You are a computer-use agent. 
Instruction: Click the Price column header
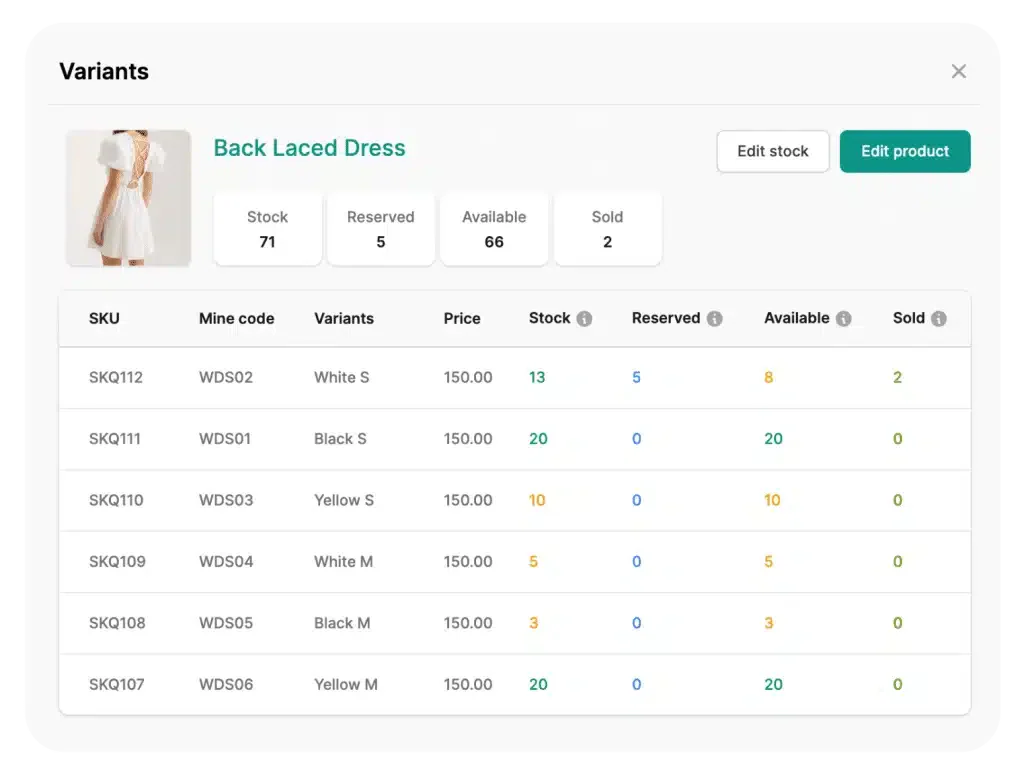[x=462, y=319]
